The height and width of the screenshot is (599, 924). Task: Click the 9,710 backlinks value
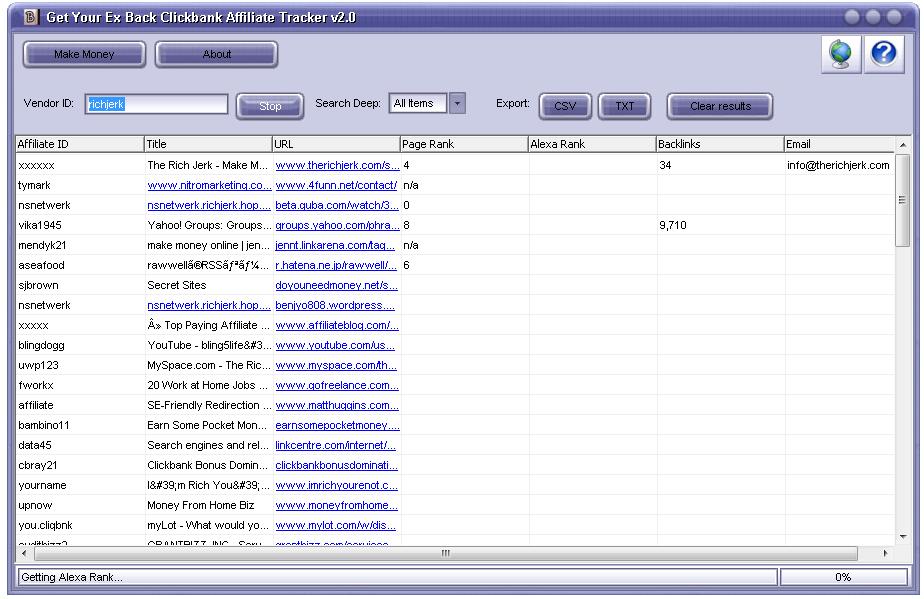(672, 226)
